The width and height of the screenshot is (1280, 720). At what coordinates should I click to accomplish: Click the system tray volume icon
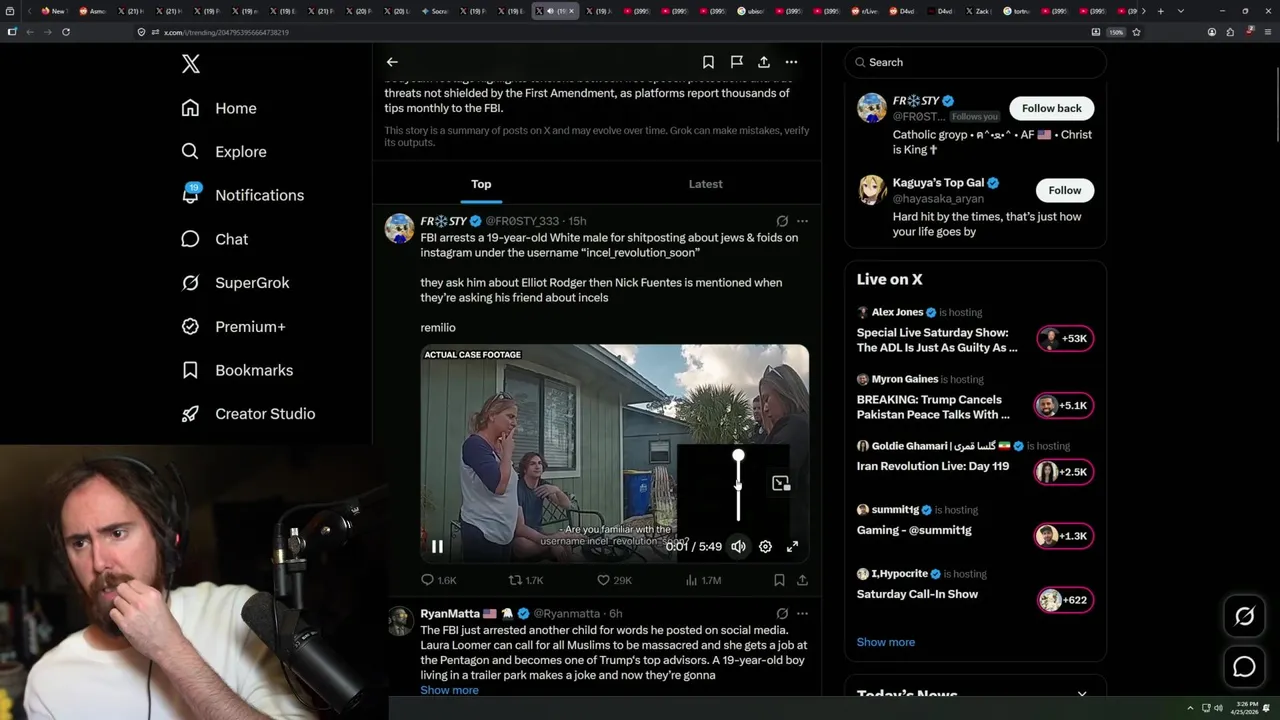(1218, 708)
